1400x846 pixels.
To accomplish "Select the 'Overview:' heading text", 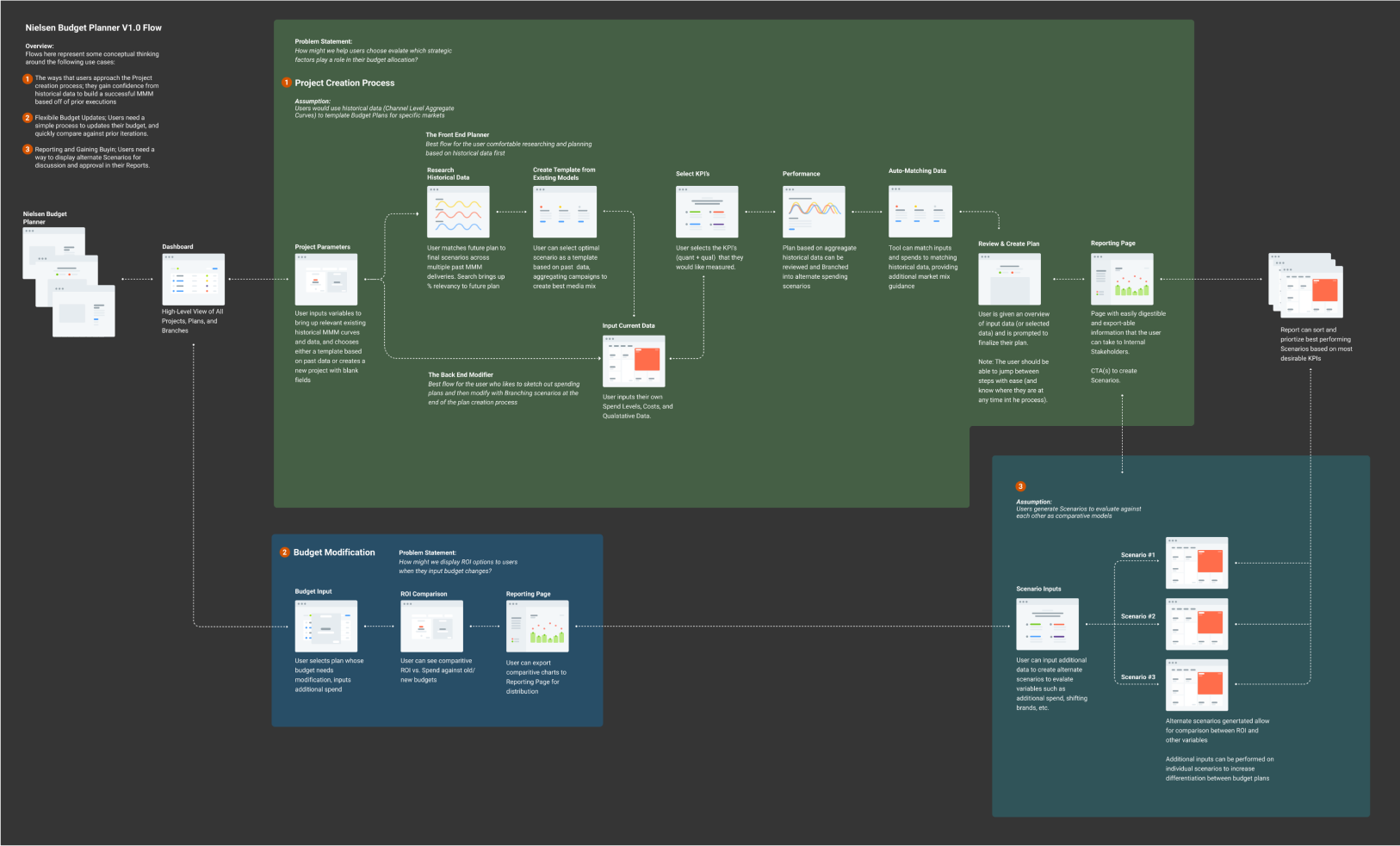I will pos(40,46).
